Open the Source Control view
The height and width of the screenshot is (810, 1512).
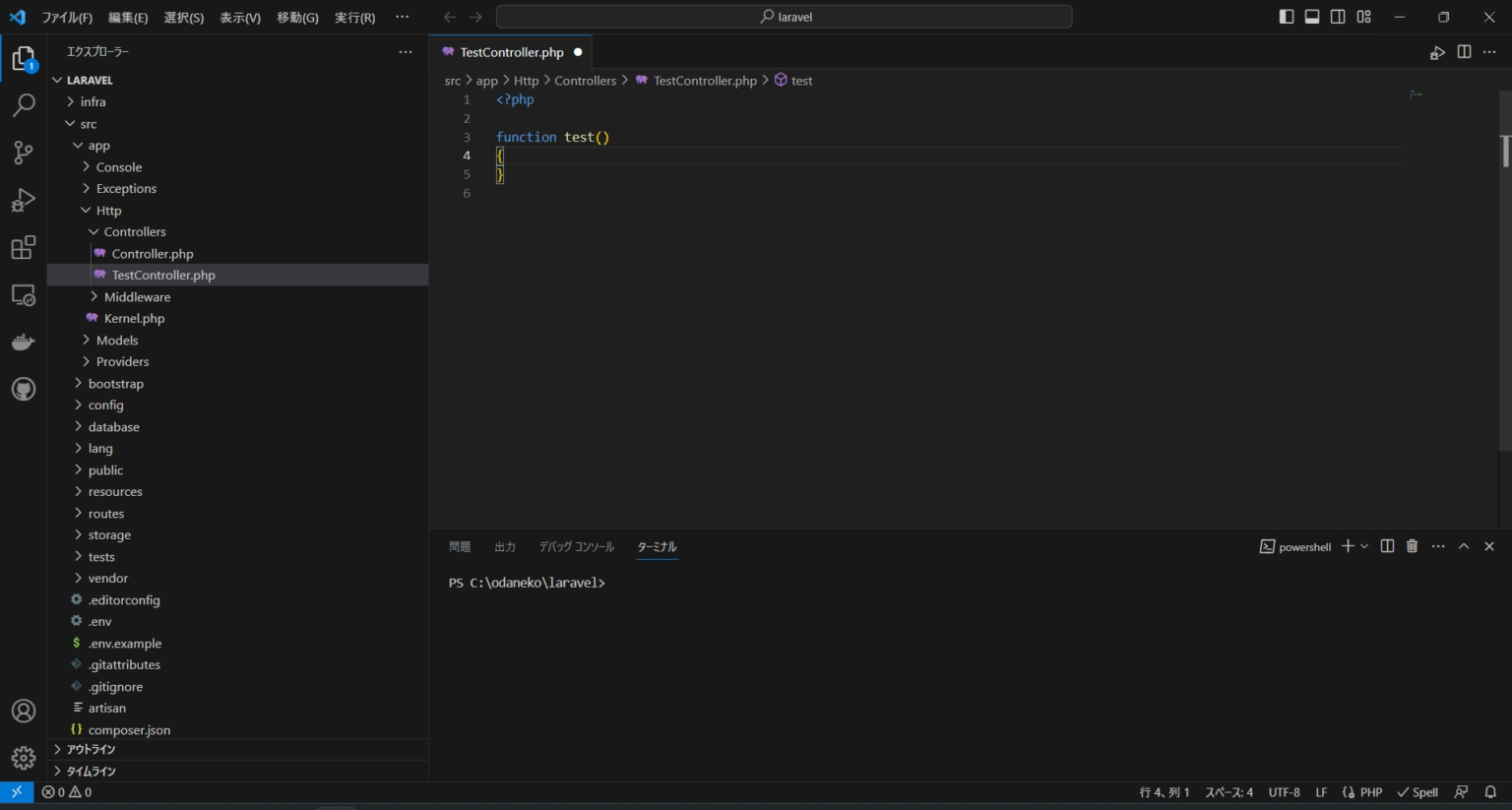click(23, 153)
